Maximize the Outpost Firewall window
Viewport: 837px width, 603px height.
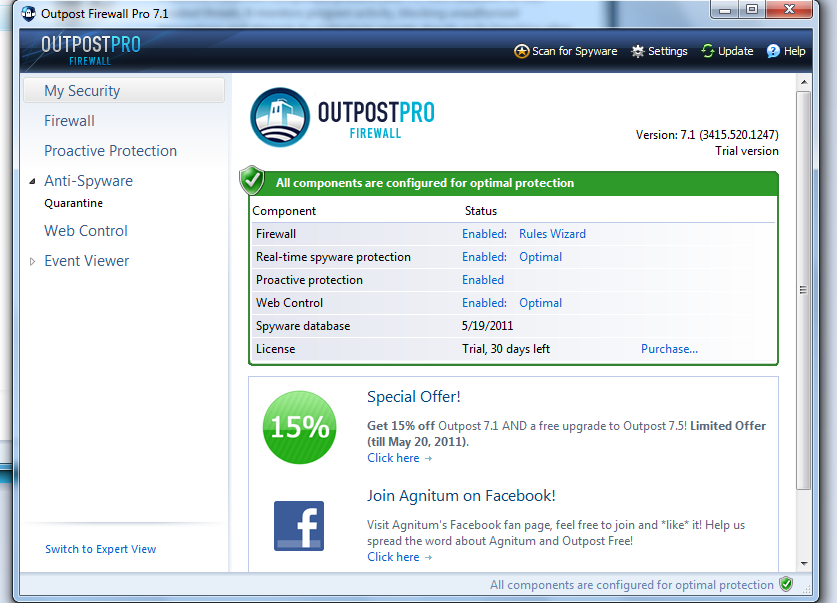(752, 10)
